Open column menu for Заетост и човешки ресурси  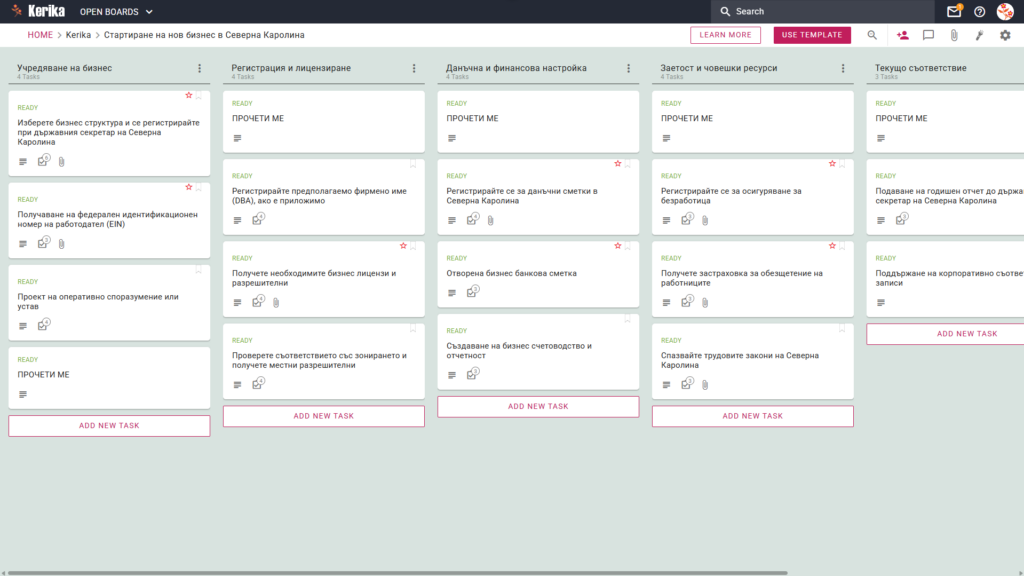click(843, 69)
